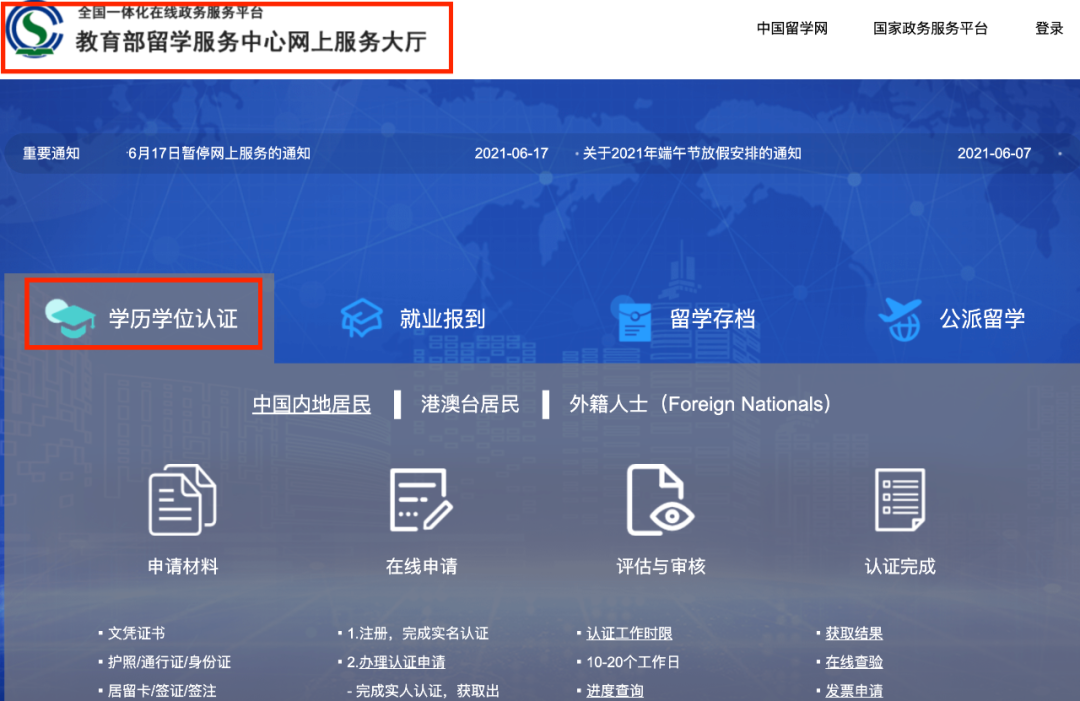Open the 认证完成 checklist icon
The image size is (1080, 701).
point(898,502)
